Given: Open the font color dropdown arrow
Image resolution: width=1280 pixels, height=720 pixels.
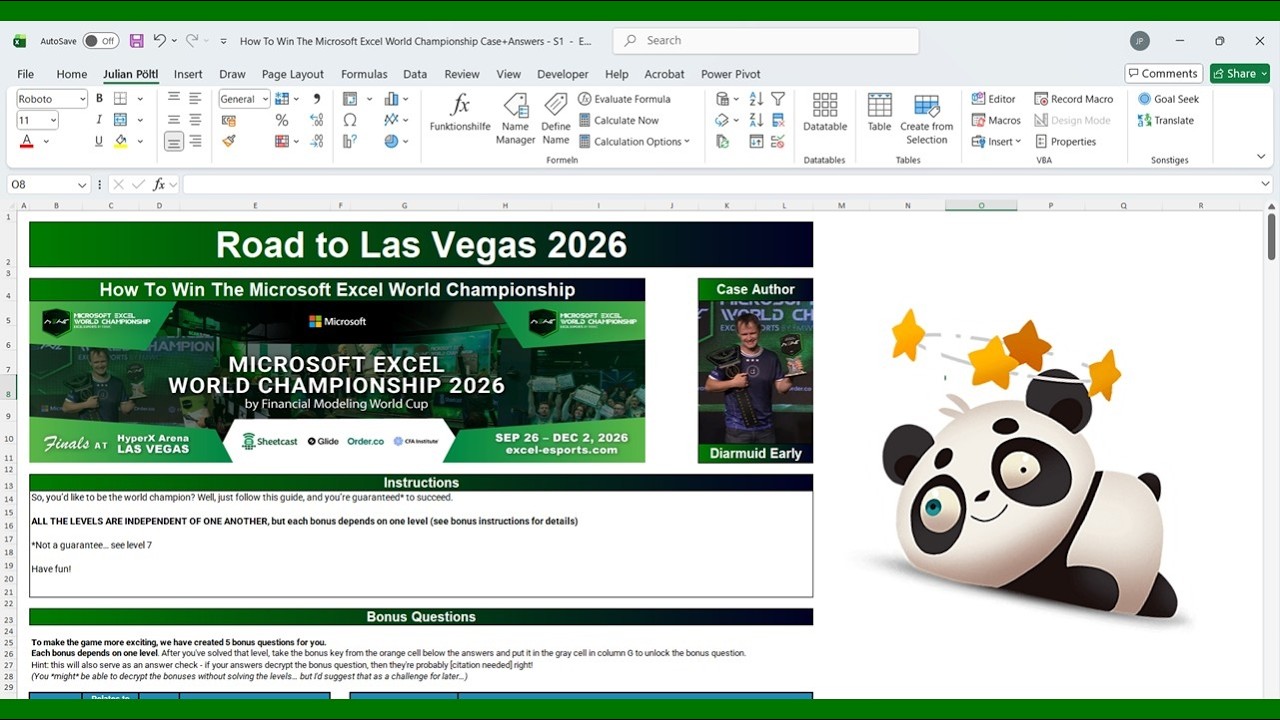Looking at the screenshot, I should pyautogui.click(x=46, y=142).
